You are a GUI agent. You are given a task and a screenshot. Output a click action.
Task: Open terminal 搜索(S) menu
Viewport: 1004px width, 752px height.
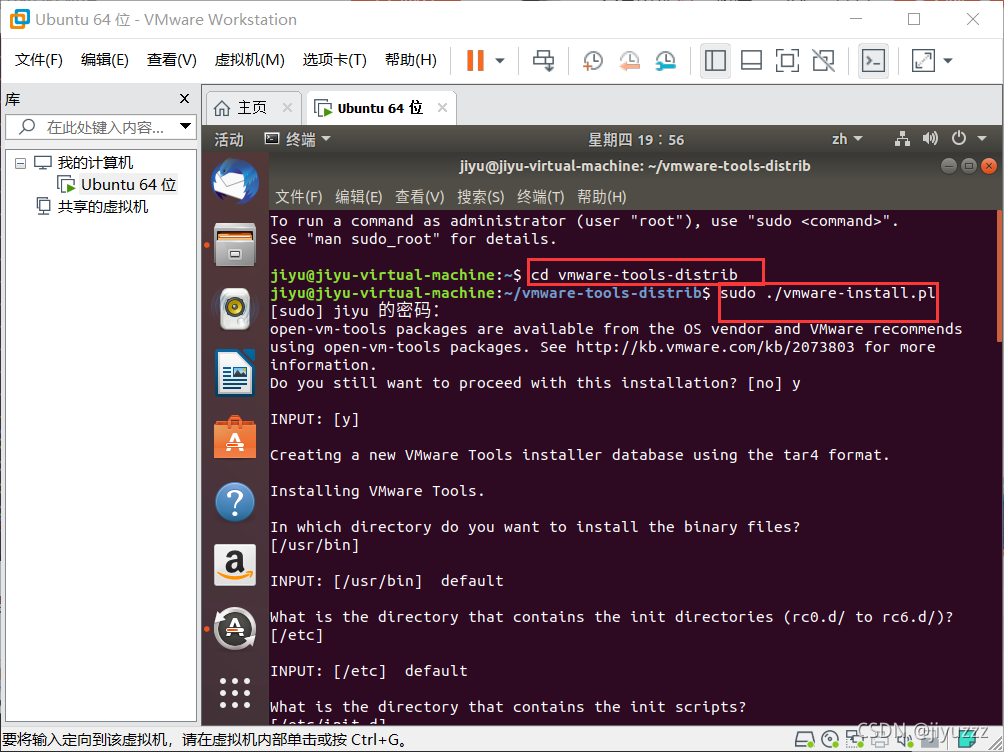point(480,196)
